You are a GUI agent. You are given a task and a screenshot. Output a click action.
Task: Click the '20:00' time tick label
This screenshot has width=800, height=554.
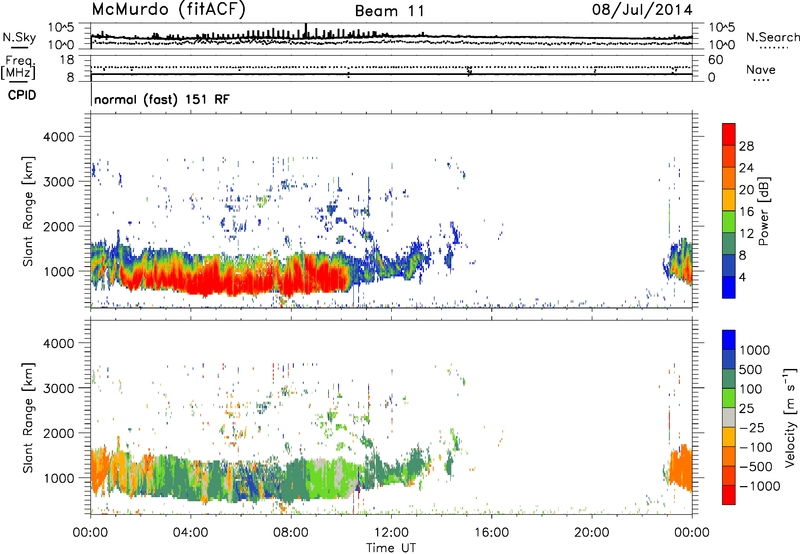(591, 533)
